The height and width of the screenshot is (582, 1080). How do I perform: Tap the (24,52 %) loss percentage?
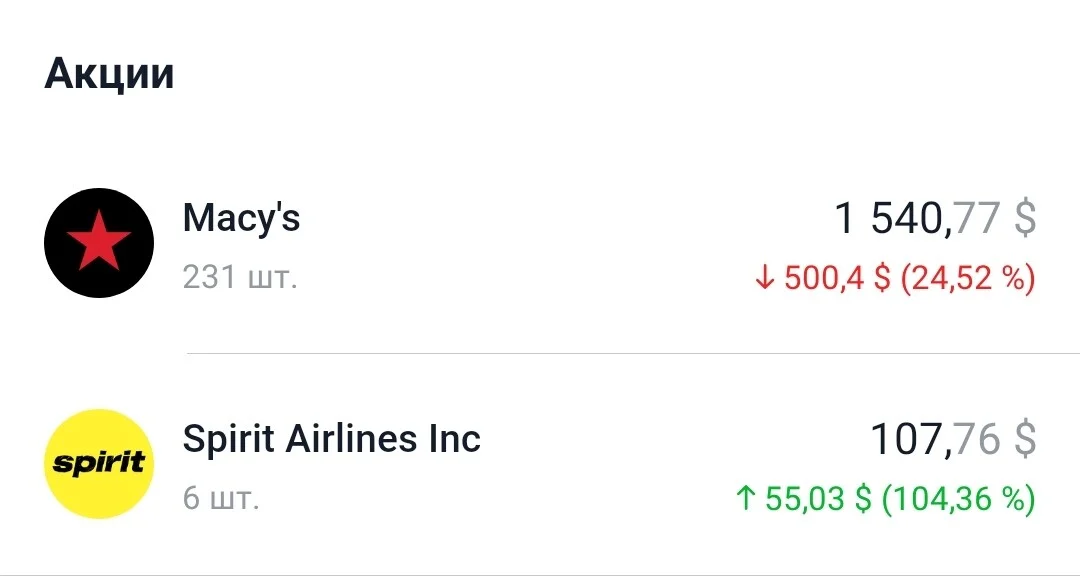968,278
